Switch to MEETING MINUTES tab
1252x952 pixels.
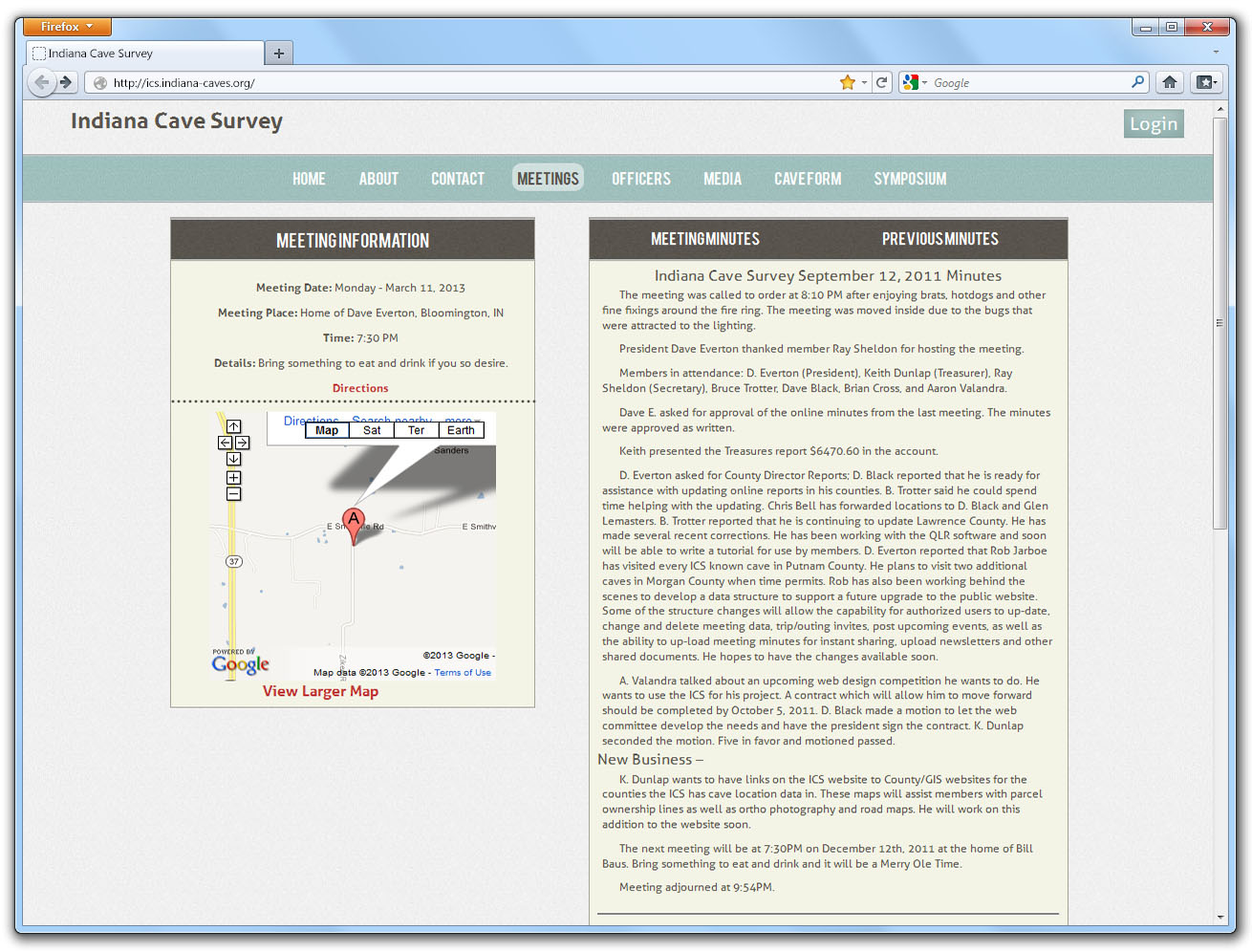point(705,239)
